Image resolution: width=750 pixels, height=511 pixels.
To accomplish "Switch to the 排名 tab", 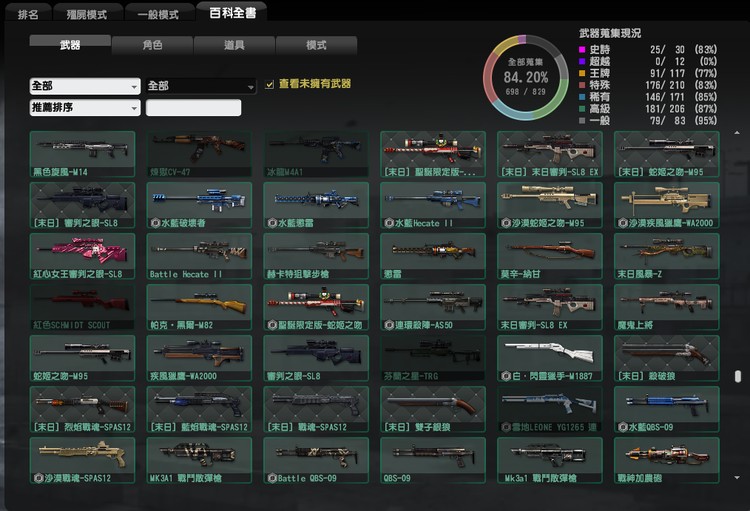I will point(28,14).
